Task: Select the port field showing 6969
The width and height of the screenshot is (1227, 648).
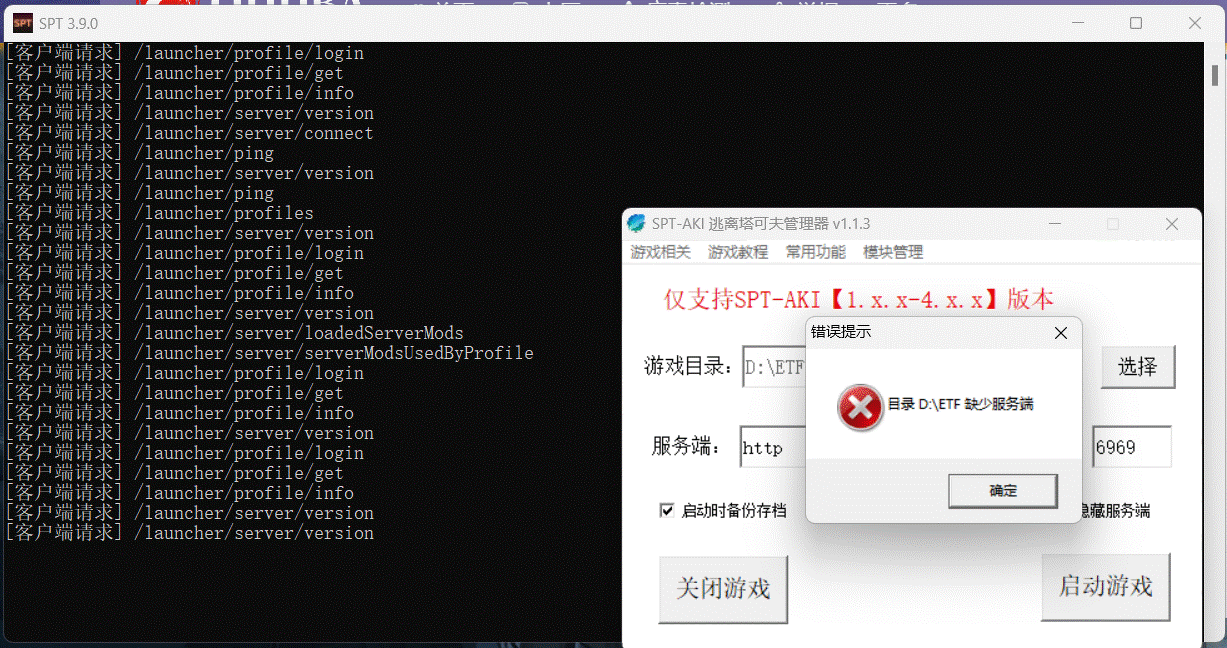Action: 1131,447
